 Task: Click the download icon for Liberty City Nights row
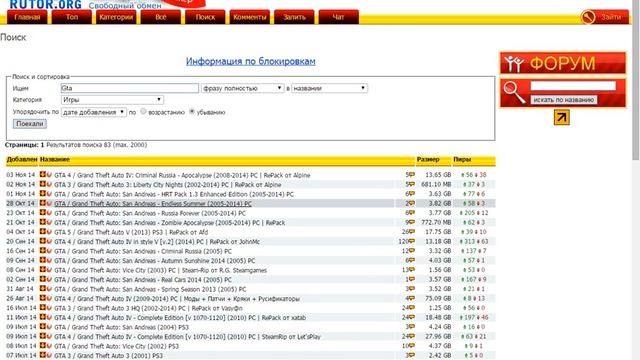(42, 184)
